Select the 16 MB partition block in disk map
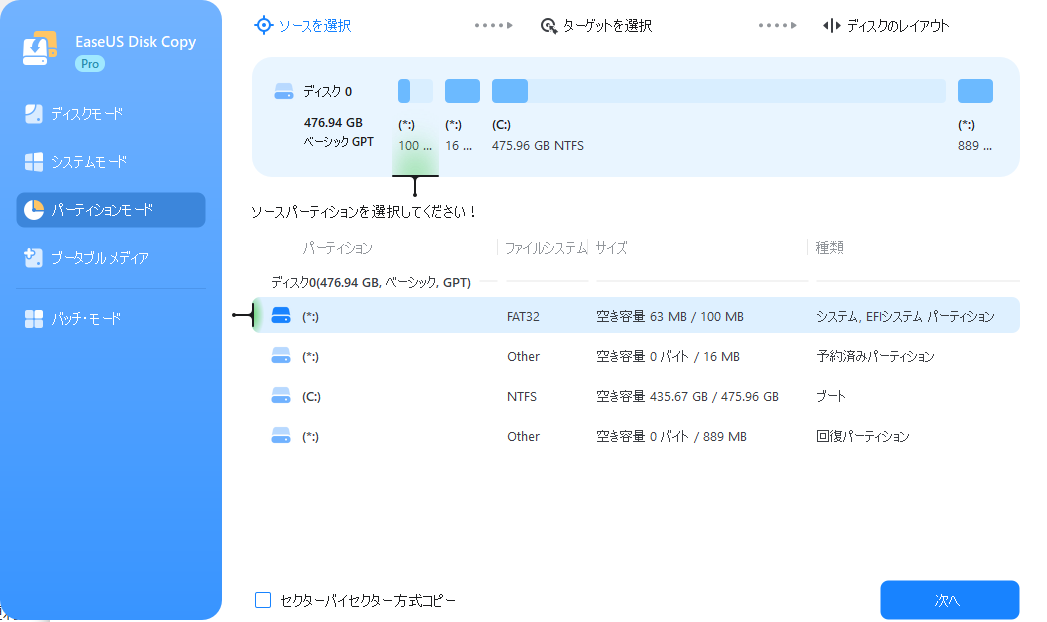This screenshot has width=1047, height=622. pos(462,91)
